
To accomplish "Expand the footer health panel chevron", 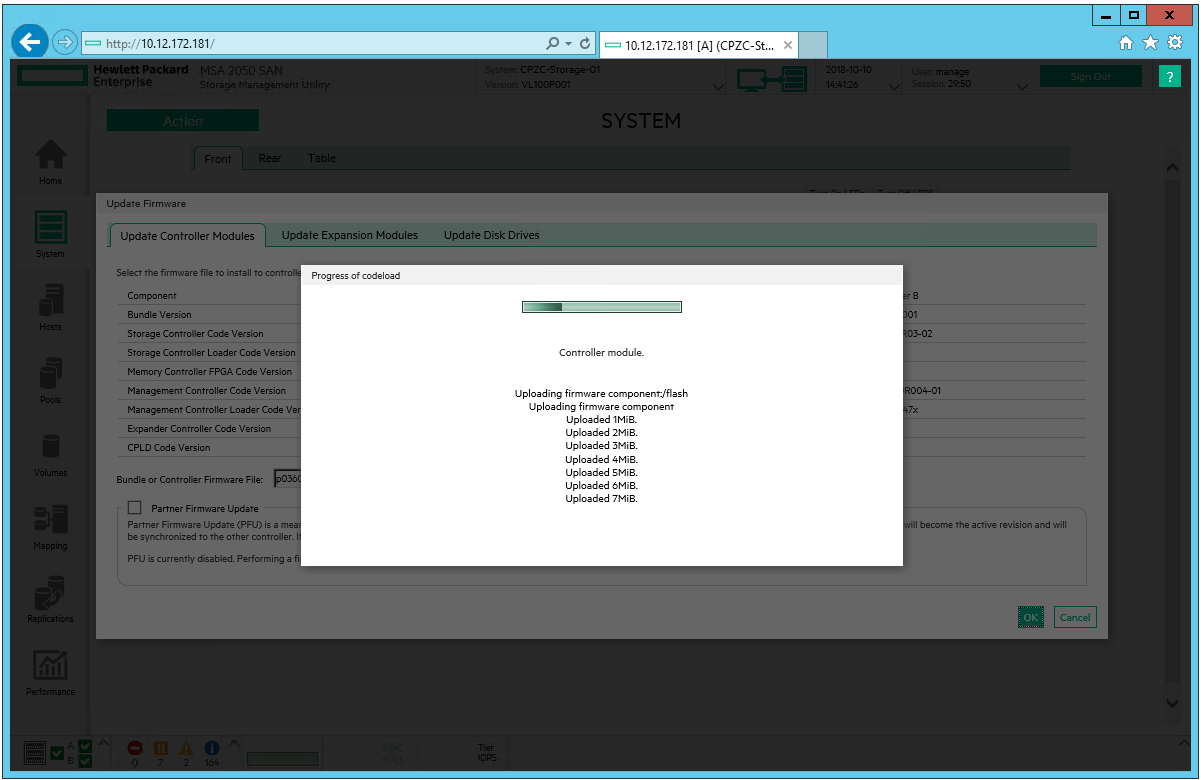I will (x=101, y=742).
